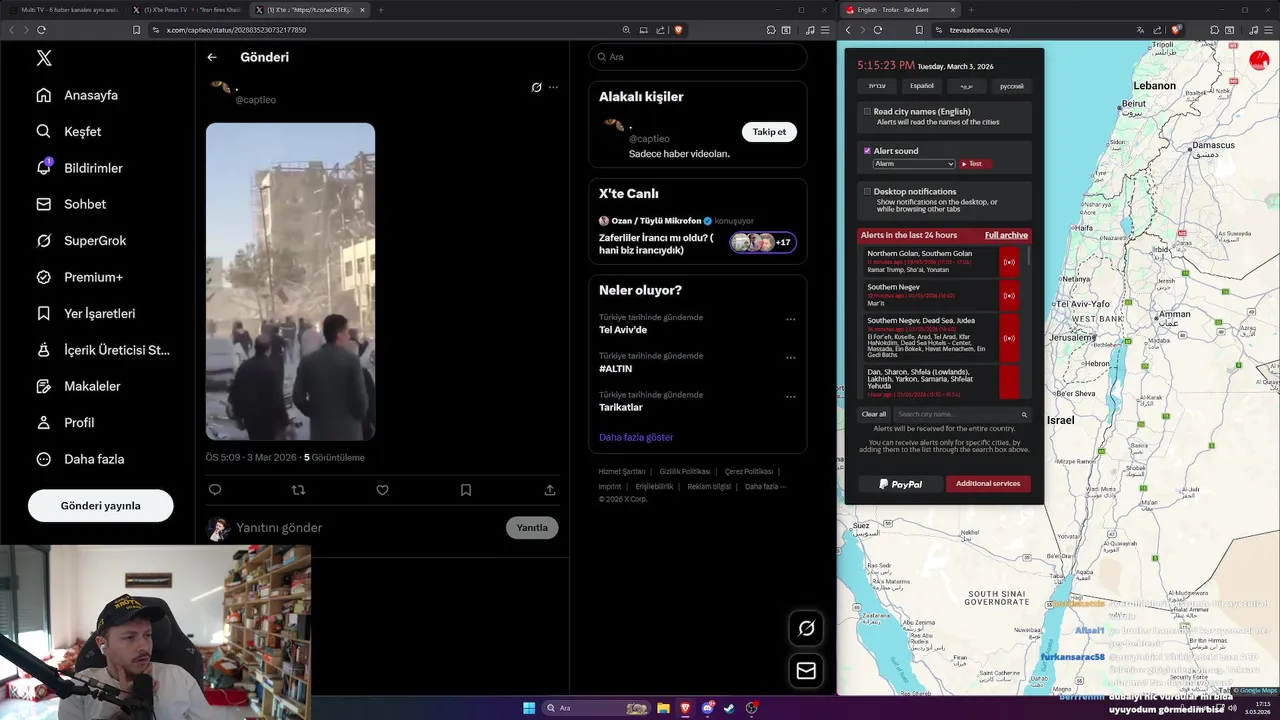Click the reply icon under the post
1280x720 pixels.
pos(214,490)
